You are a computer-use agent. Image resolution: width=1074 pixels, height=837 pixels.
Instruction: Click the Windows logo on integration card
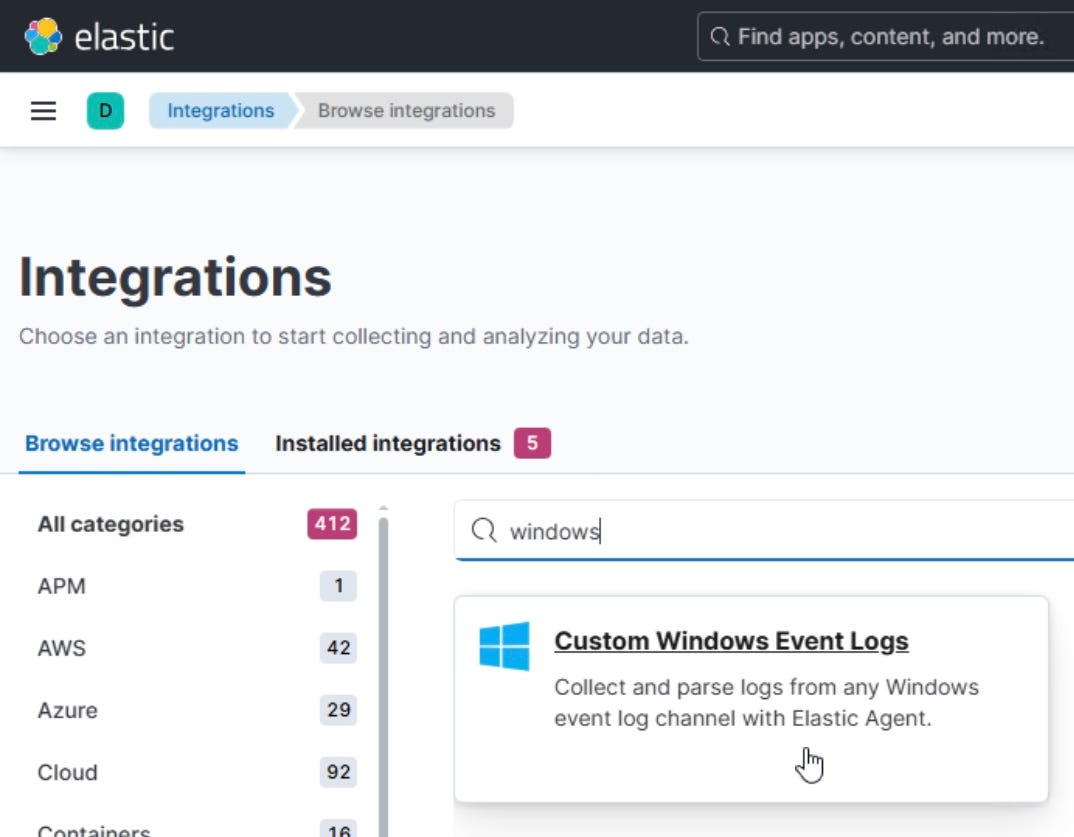pyautogui.click(x=504, y=646)
